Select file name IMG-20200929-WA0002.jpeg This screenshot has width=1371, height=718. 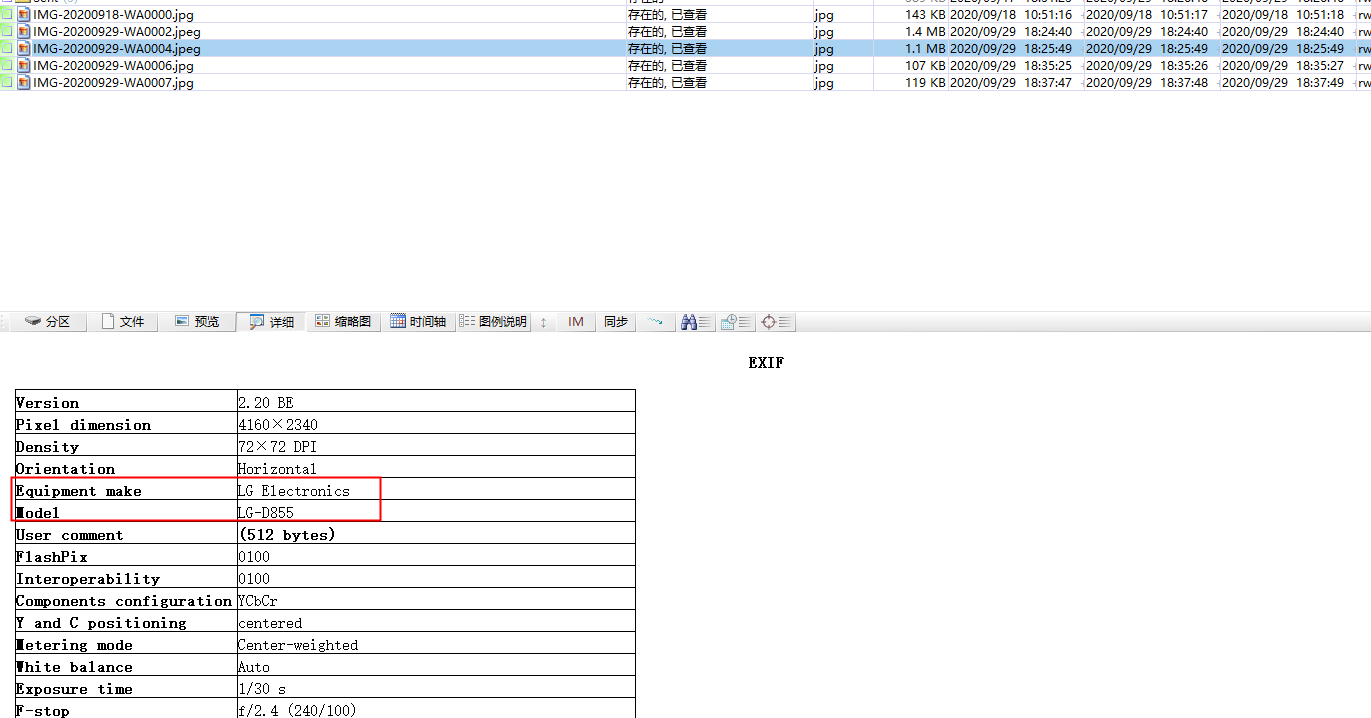click(116, 31)
